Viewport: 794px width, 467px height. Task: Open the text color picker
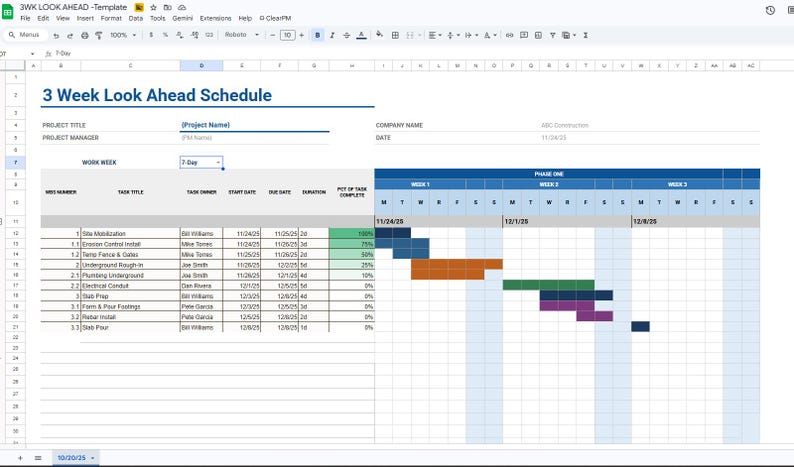[361, 35]
